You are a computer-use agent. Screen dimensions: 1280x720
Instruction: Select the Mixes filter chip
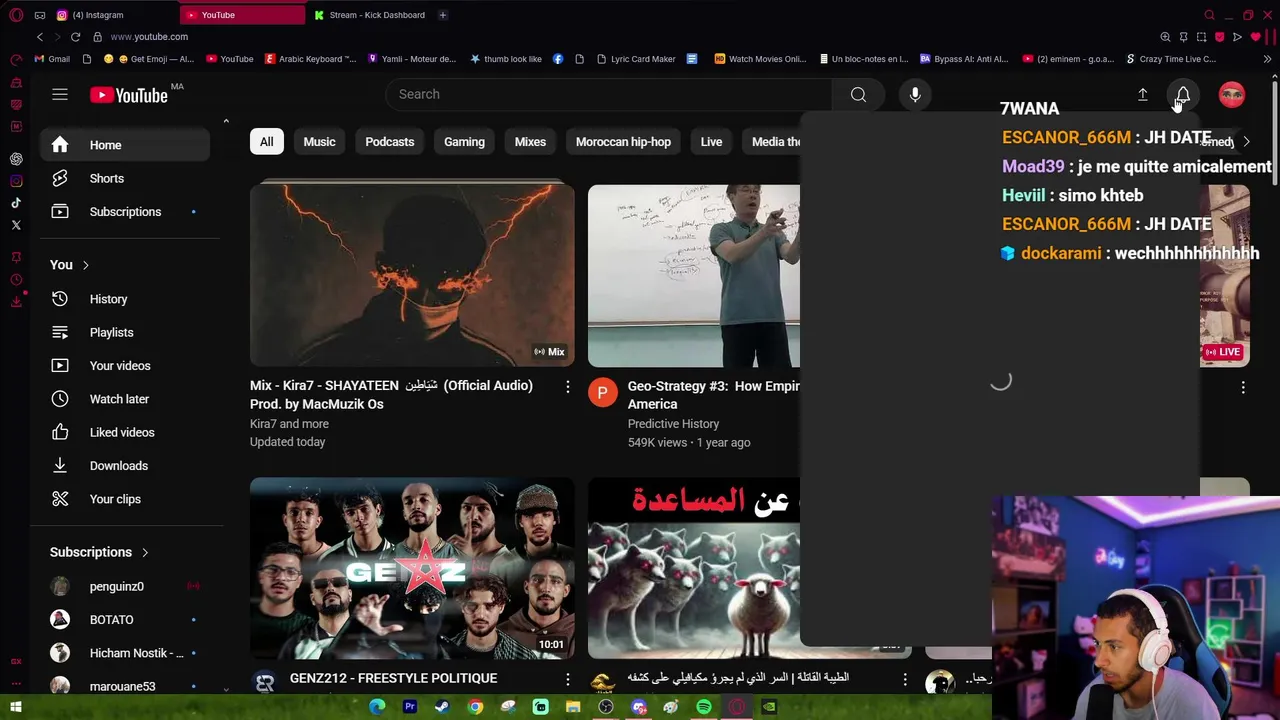[530, 142]
